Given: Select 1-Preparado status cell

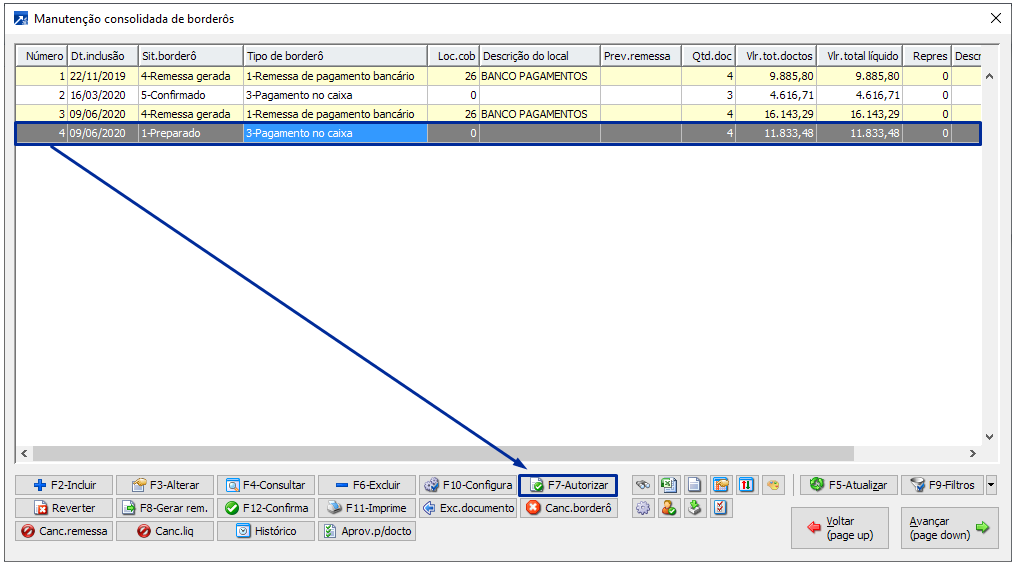Looking at the screenshot, I should tap(191, 133).
